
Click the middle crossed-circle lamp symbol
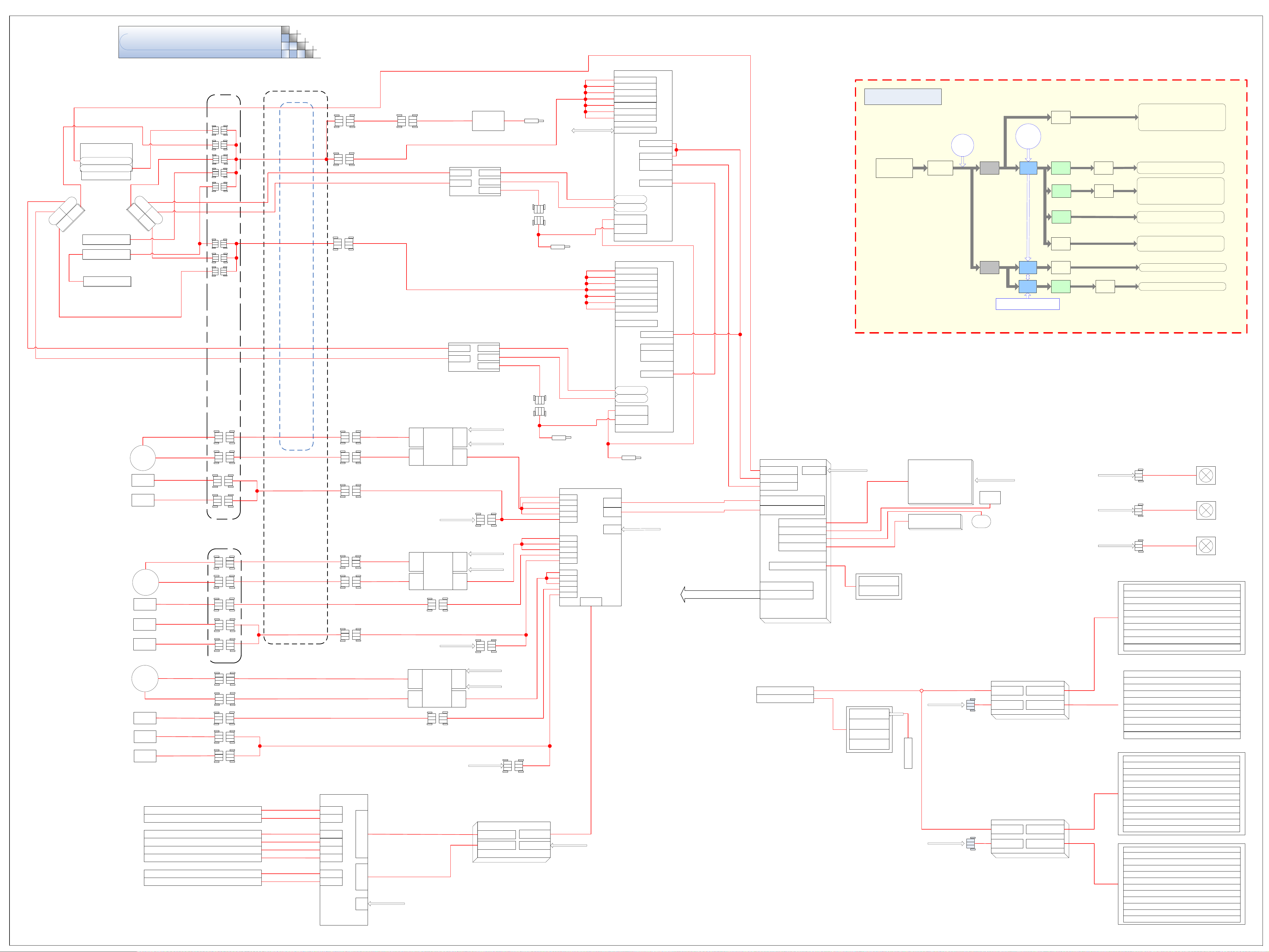tap(1205, 510)
